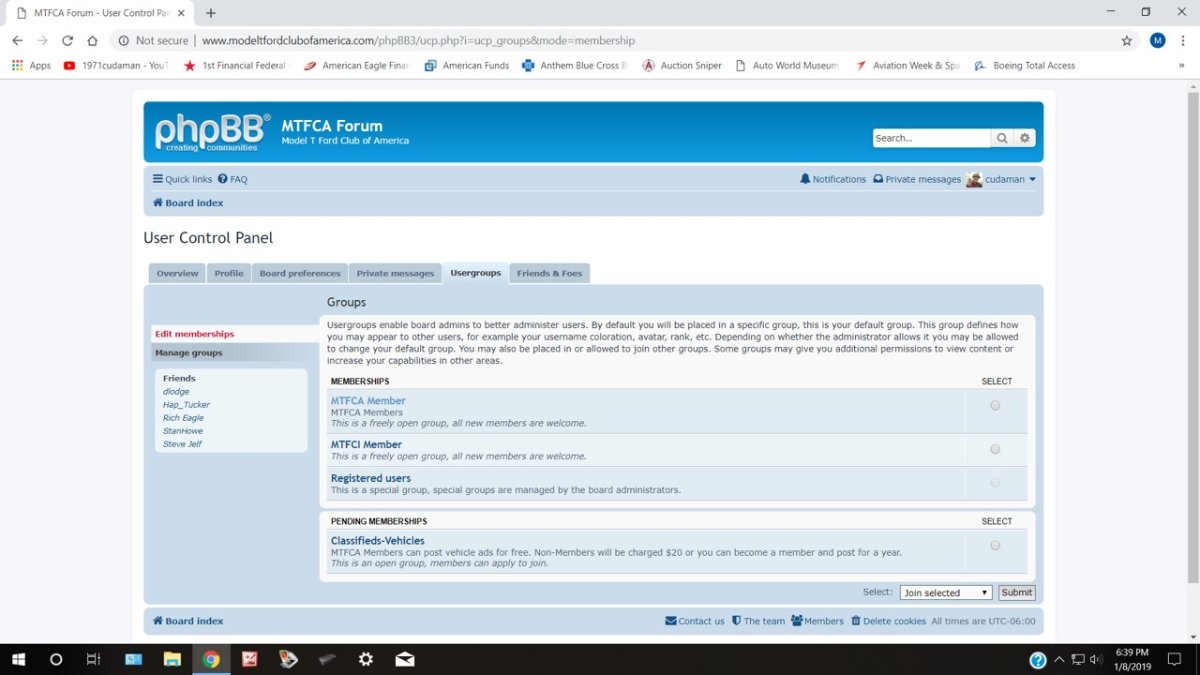Screen dimensions: 1200x675
Task: Open advanced search gear icon
Action: [x=1025, y=138]
